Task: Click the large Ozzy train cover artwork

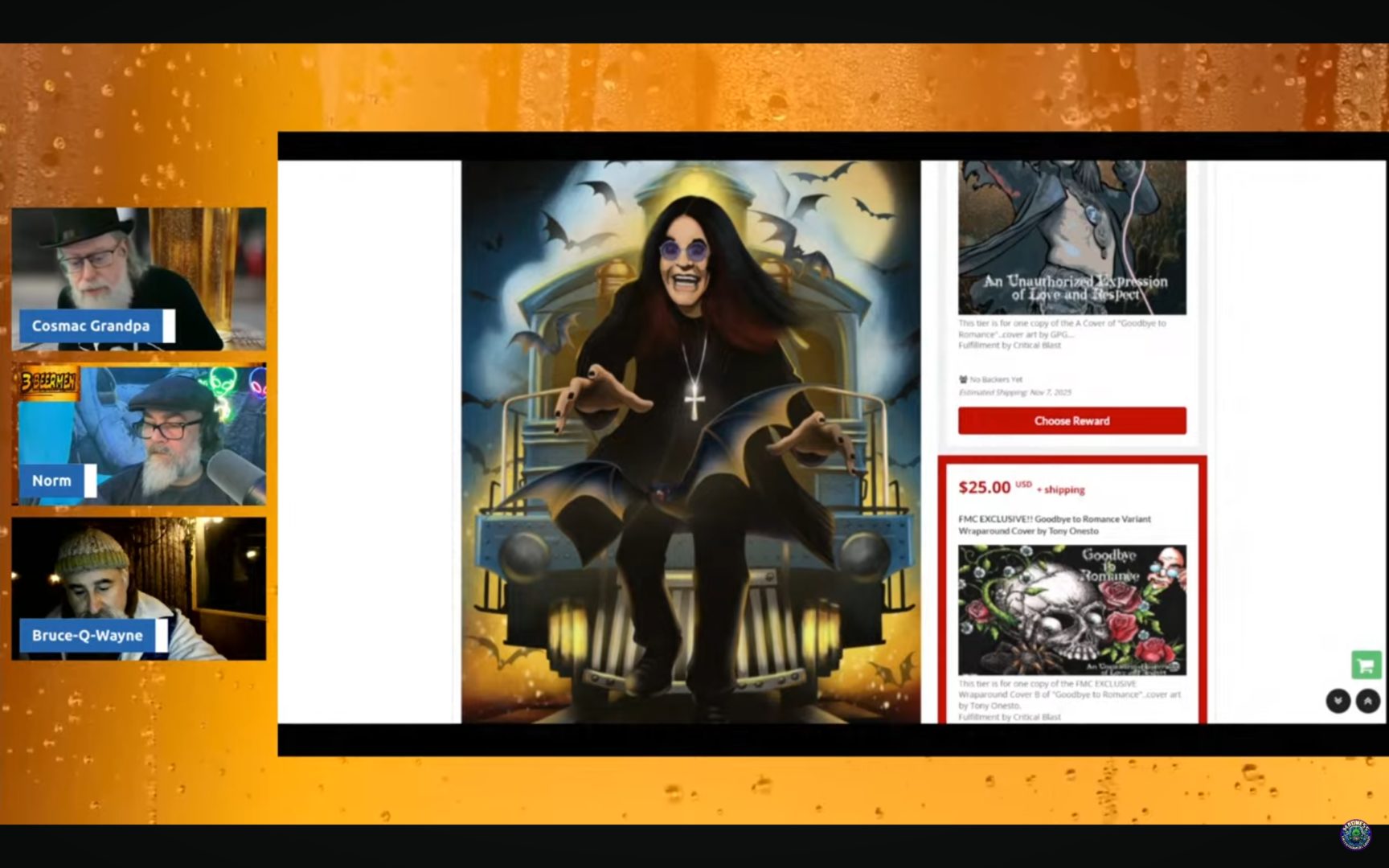Action: pos(690,442)
